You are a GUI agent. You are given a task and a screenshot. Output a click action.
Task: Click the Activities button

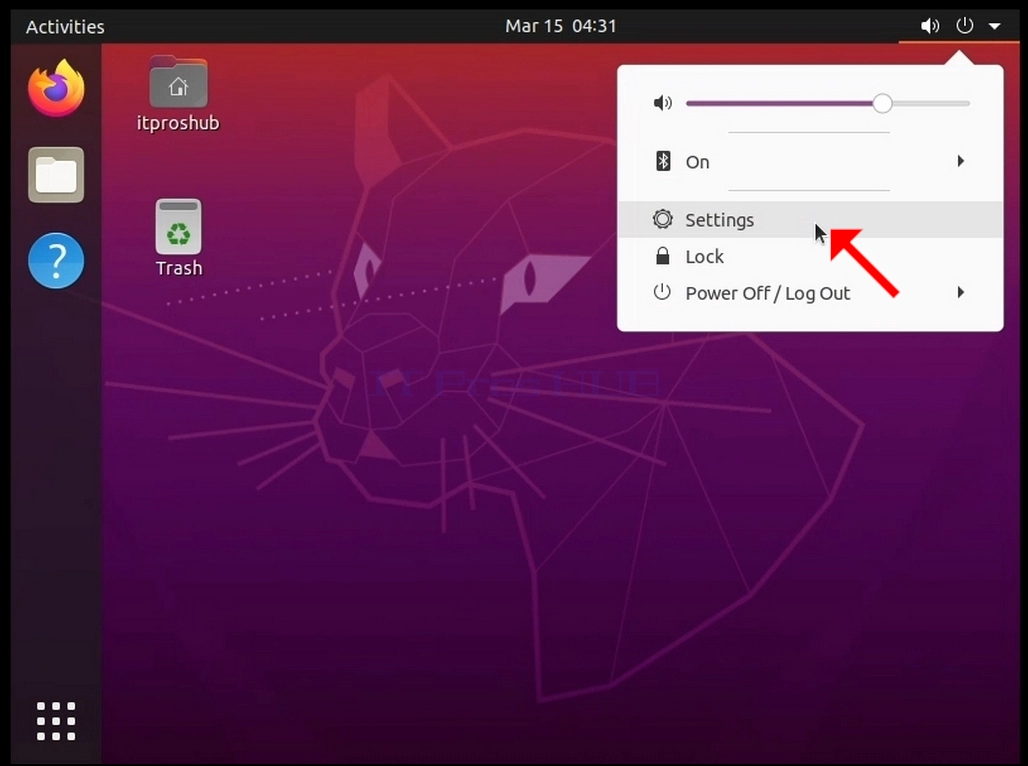click(x=65, y=27)
